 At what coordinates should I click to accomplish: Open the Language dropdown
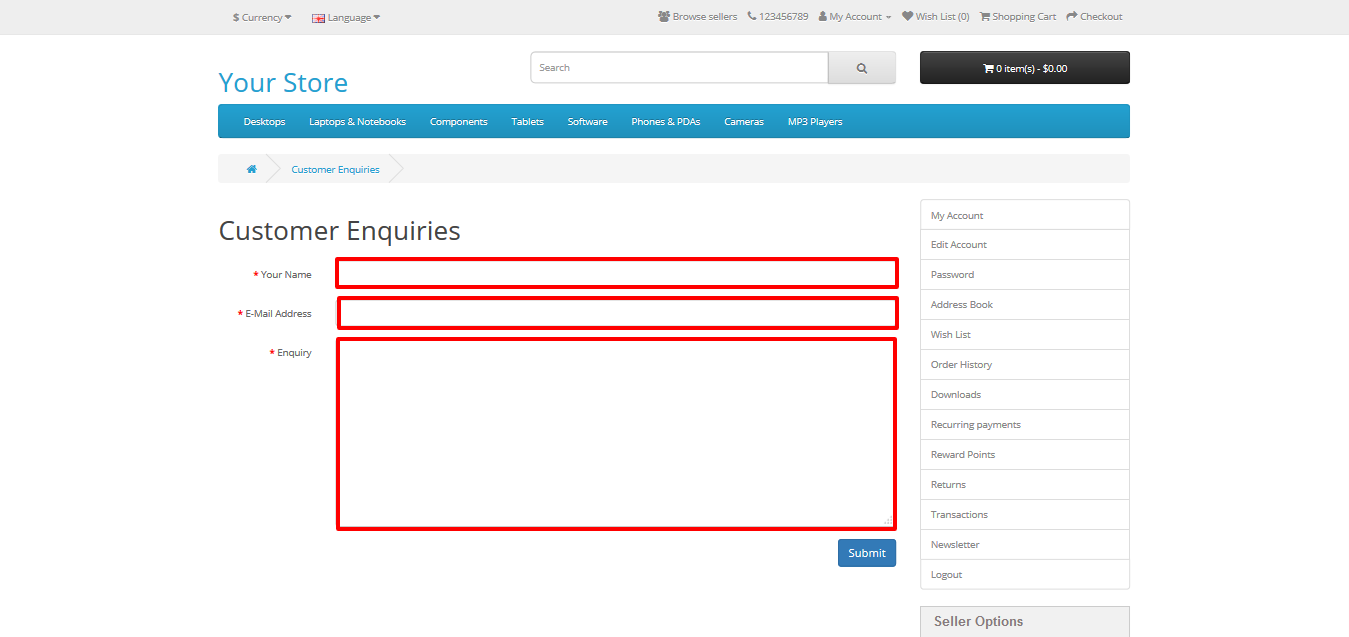[346, 17]
